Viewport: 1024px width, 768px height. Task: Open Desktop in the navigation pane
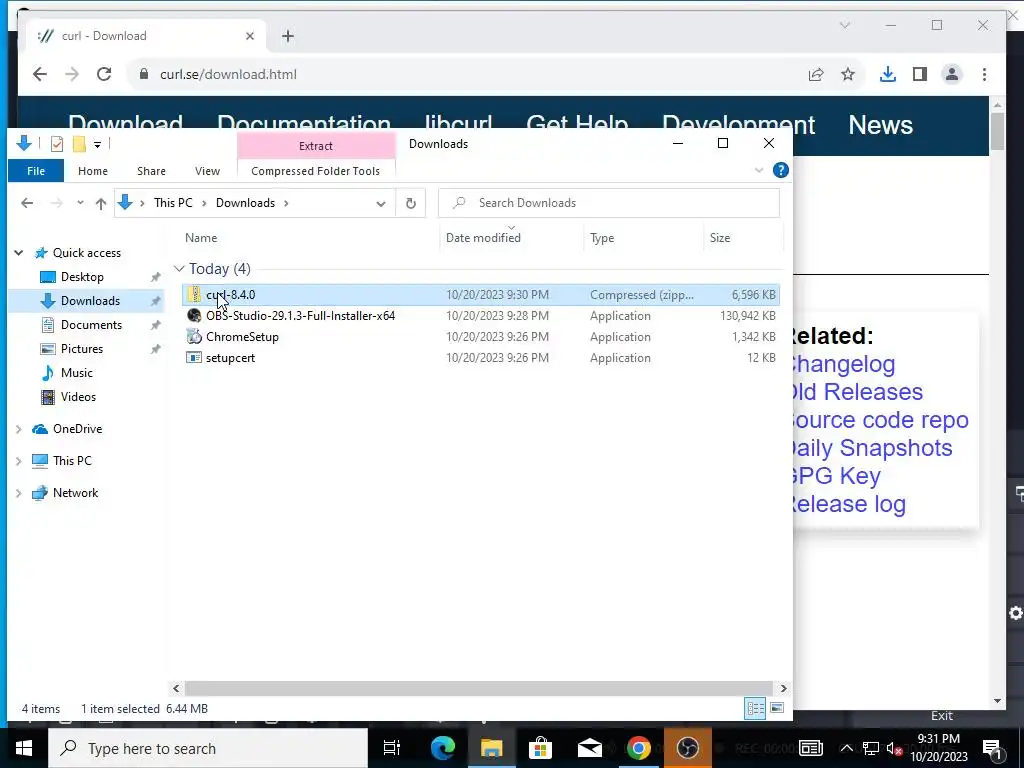point(82,277)
